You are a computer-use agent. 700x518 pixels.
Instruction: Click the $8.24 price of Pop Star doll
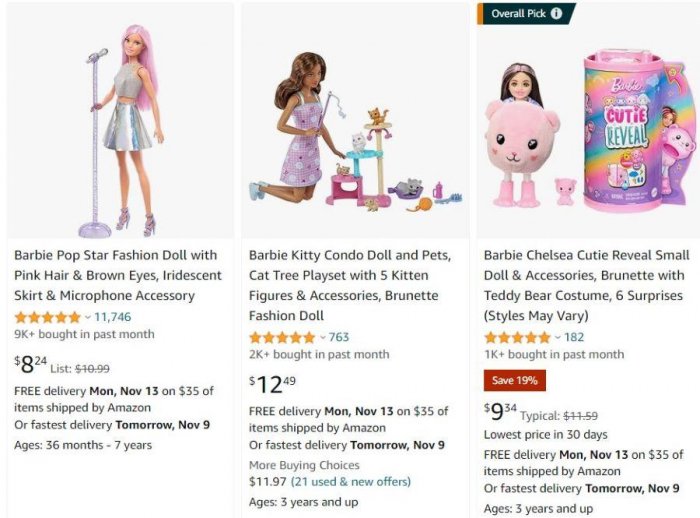[31, 364]
